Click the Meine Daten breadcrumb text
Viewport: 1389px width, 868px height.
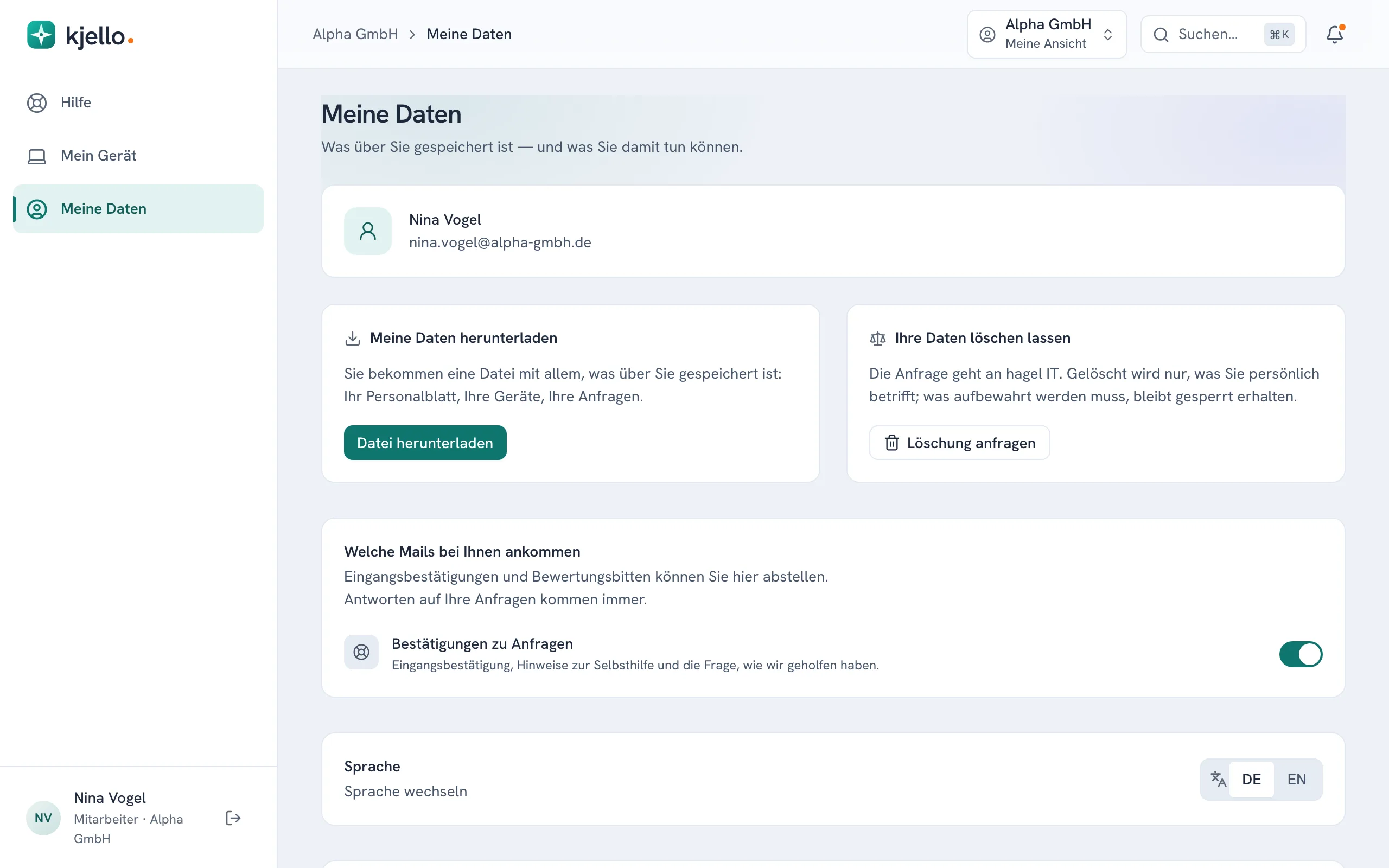click(x=469, y=34)
